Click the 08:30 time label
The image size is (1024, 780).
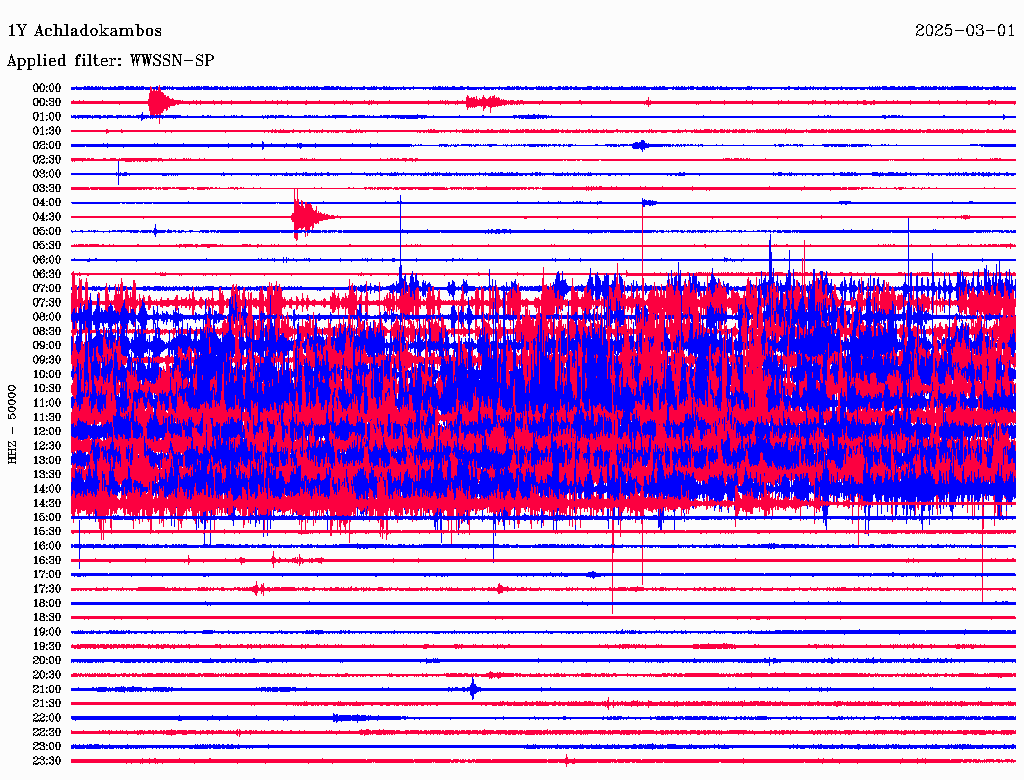click(47, 332)
